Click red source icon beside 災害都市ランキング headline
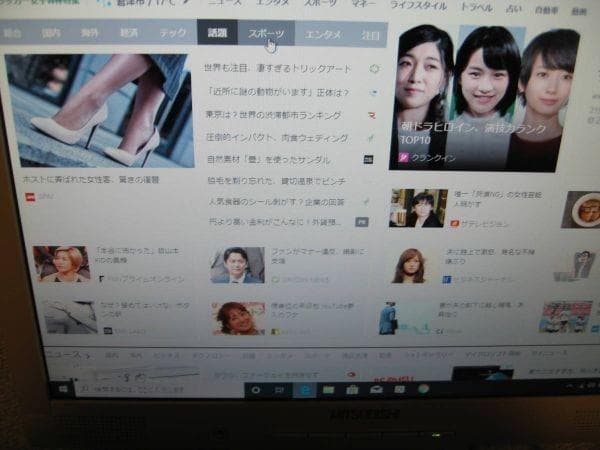Image resolution: width=600 pixels, height=450 pixels. 372,115
